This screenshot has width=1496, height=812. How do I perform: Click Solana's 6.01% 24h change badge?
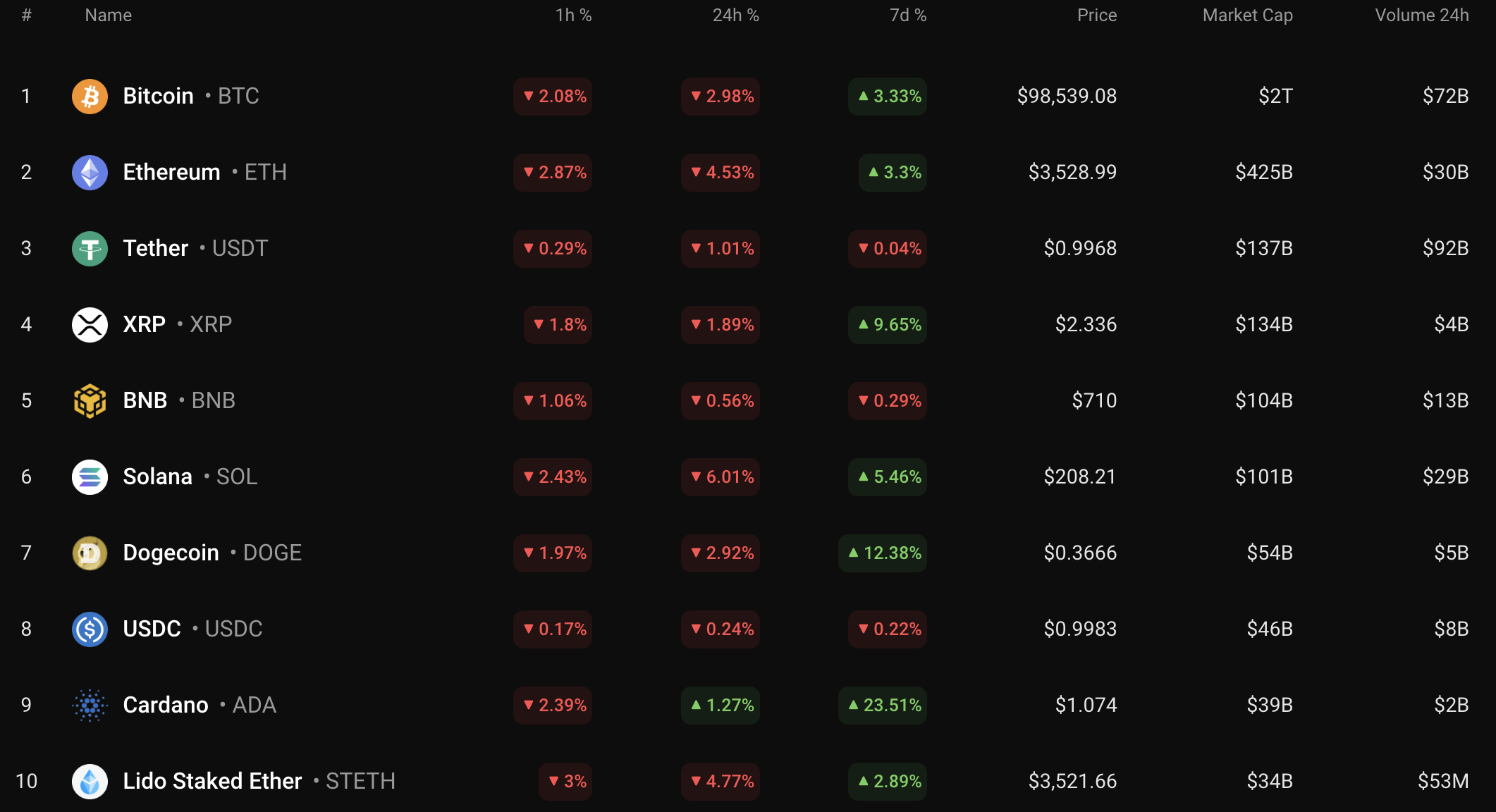coord(721,477)
